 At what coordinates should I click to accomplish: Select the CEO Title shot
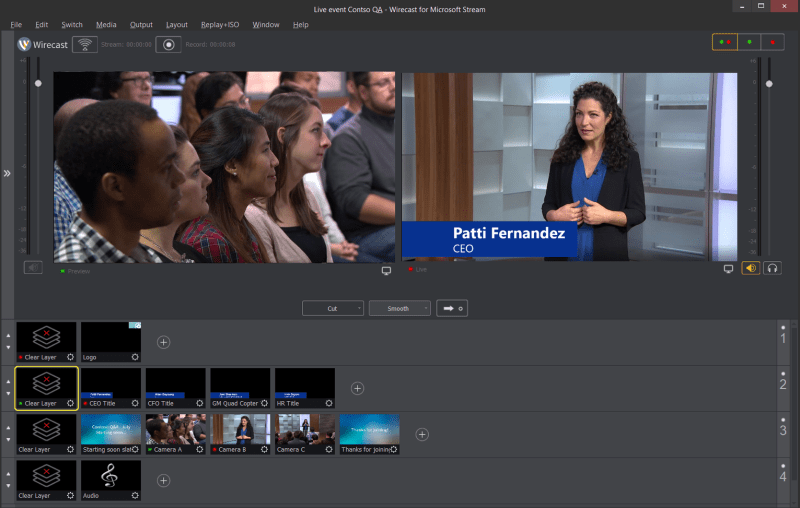point(111,388)
